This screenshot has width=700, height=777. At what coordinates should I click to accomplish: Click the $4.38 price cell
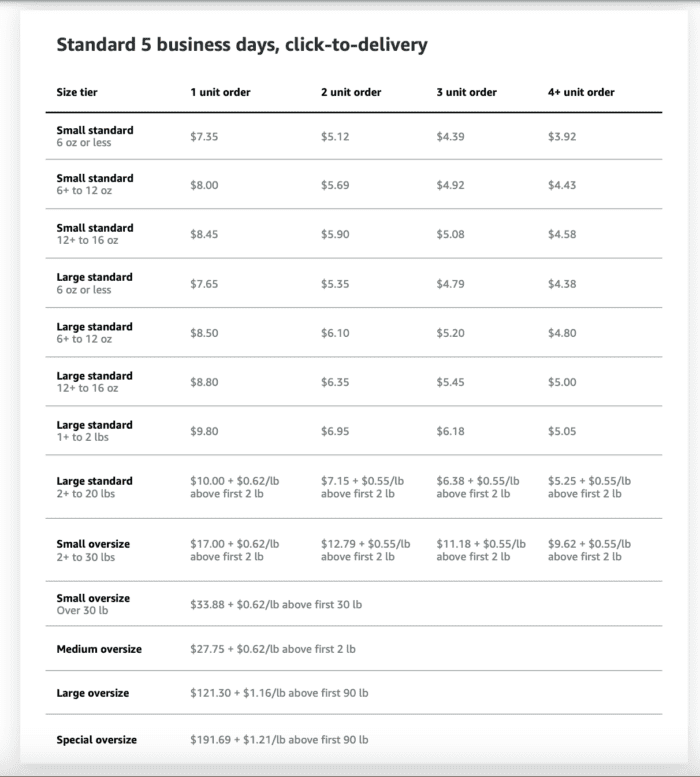pos(562,284)
